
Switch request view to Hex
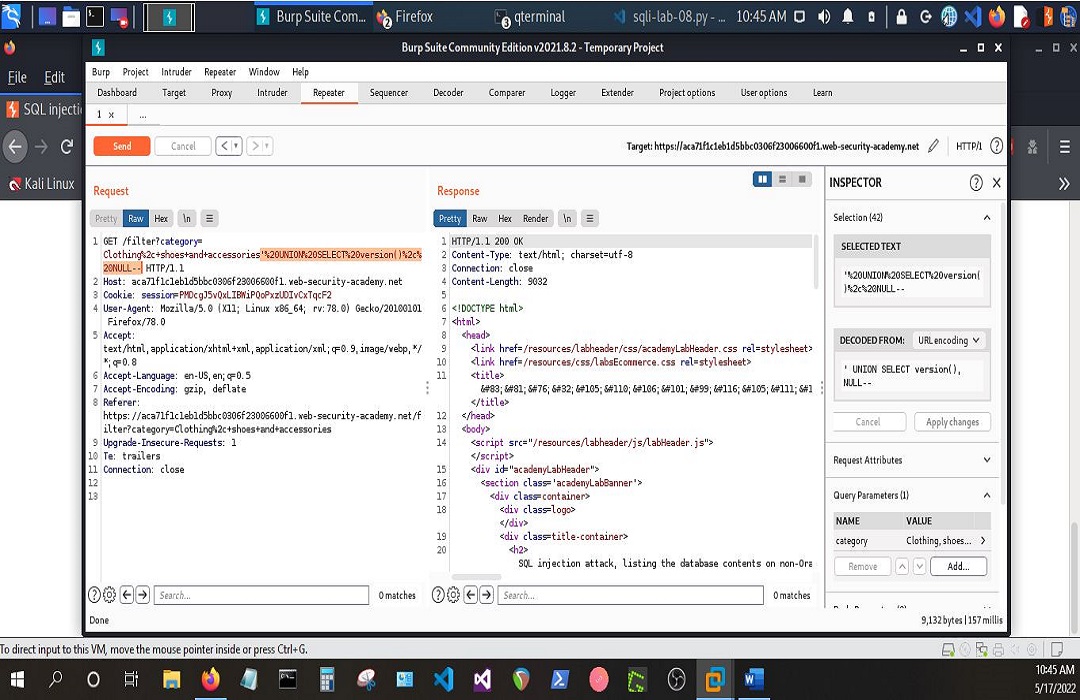161,218
